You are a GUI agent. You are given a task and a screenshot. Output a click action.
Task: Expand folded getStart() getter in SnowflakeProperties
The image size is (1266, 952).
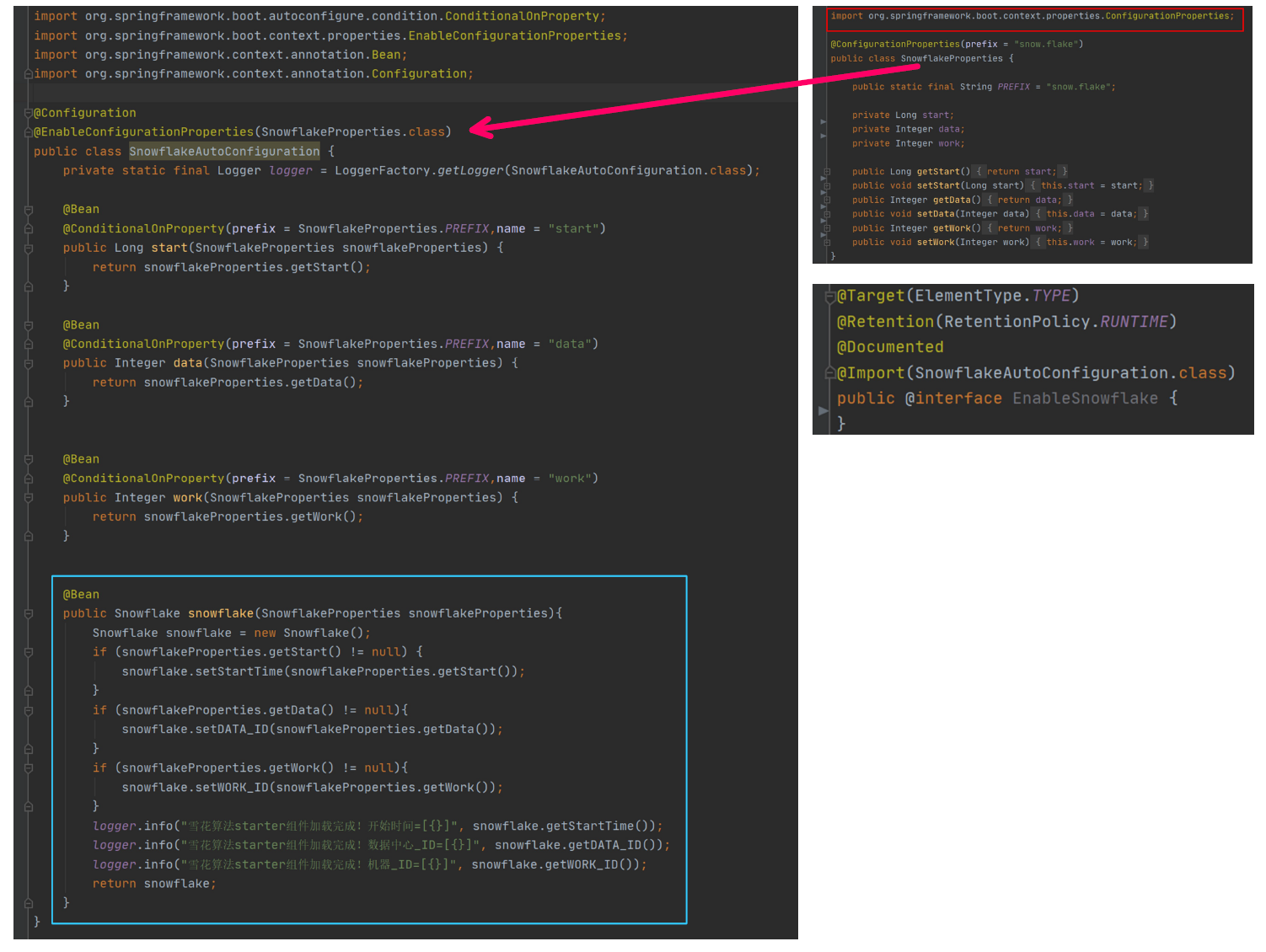point(827,172)
